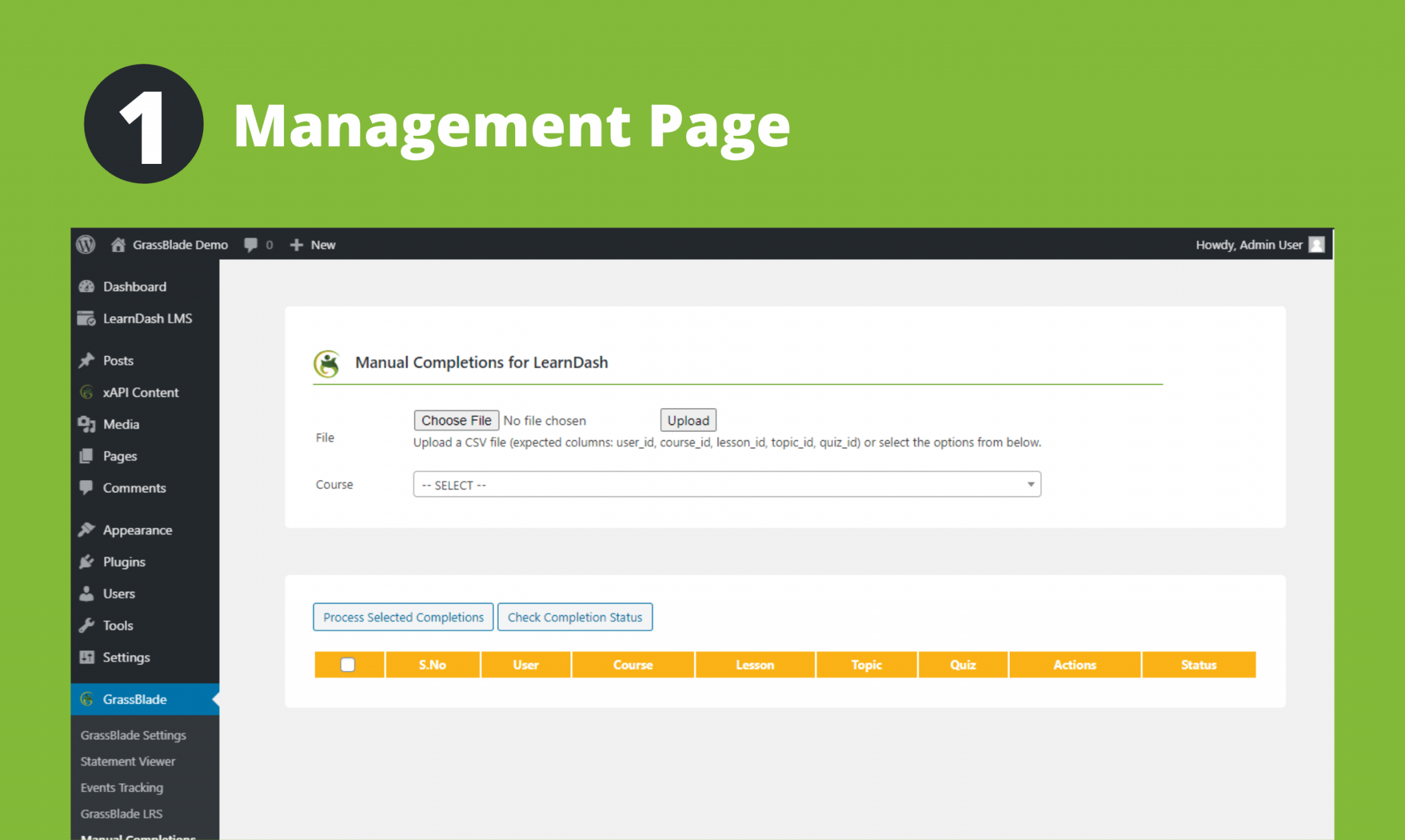This screenshot has height=840, width=1405.
Task: Open GrassBlade Settings from the submenu
Action: 133,734
